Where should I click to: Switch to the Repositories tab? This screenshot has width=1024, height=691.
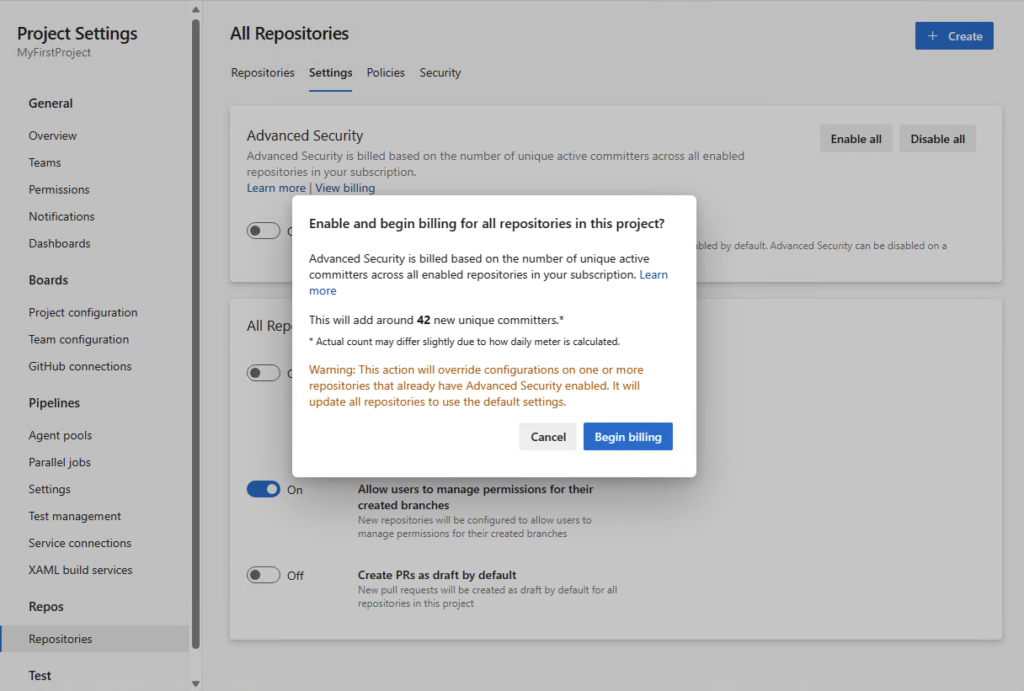pos(262,72)
